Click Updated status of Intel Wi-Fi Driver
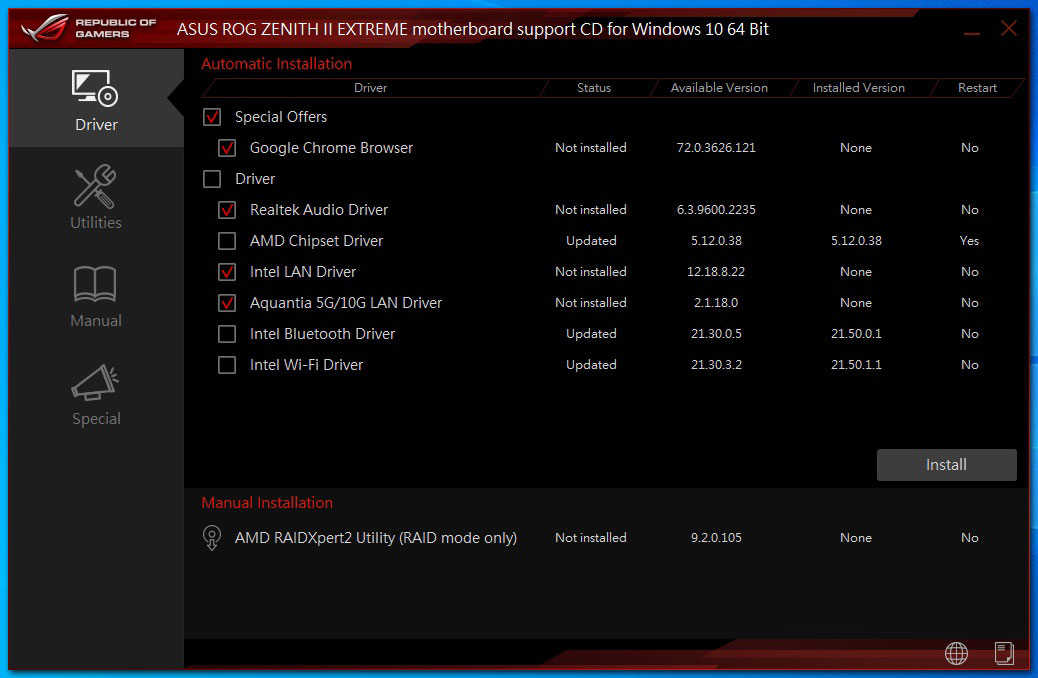The width and height of the screenshot is (1038, 678). [x=591, y=365]
